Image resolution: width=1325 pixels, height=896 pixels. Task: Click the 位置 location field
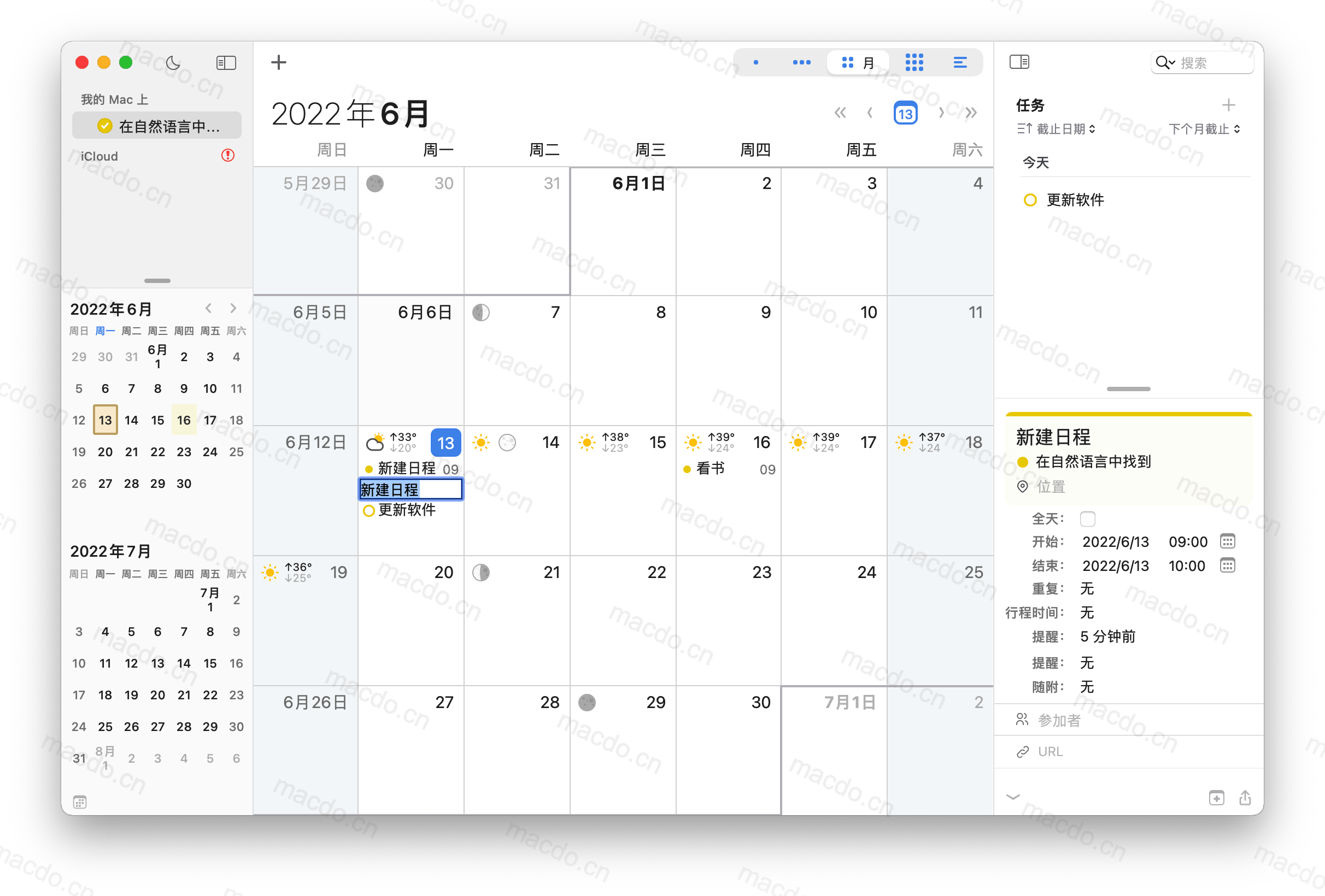pyautogui.click(x=1051, y=487)
